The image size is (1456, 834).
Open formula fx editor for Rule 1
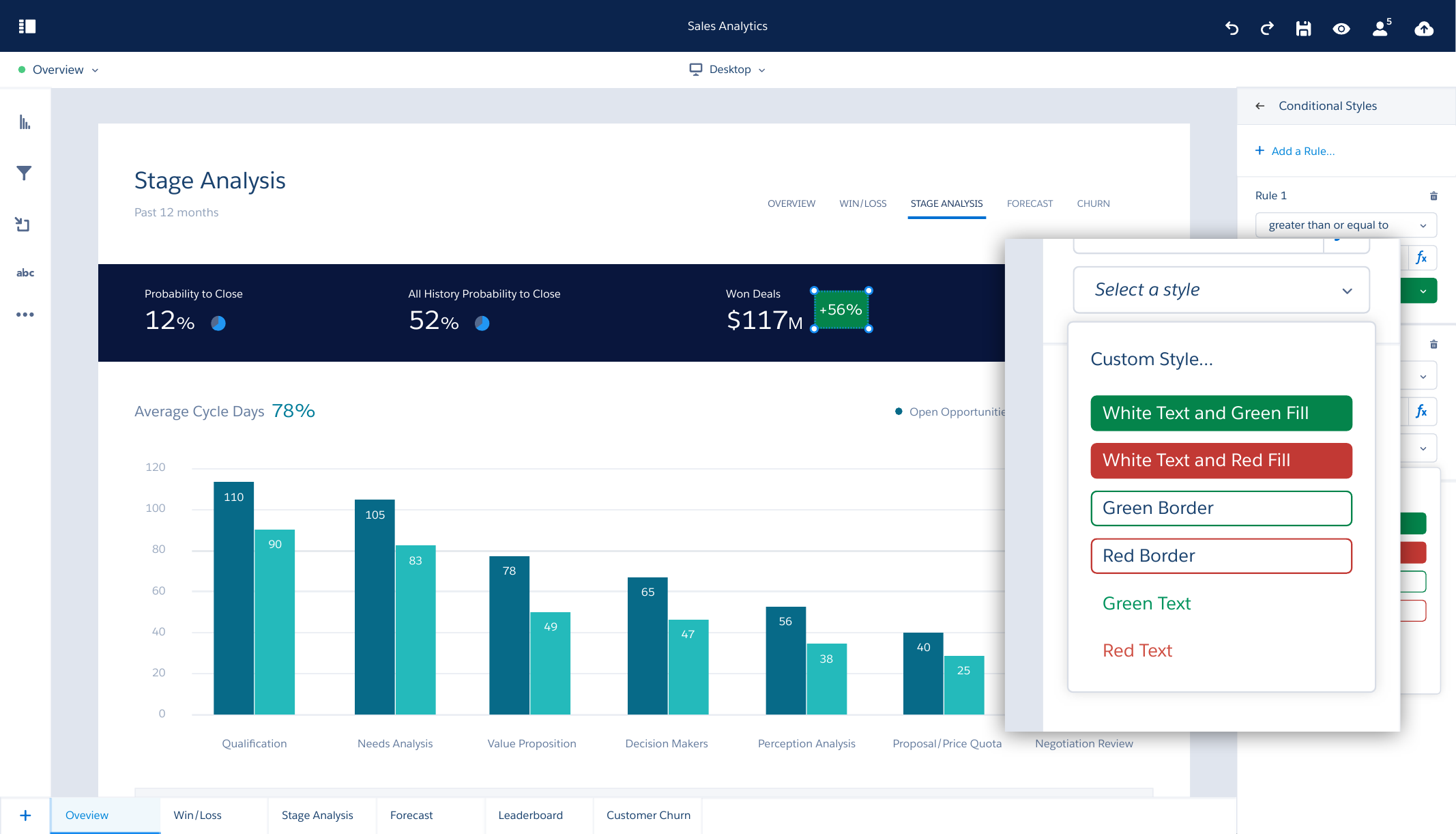click(1421, 258)
